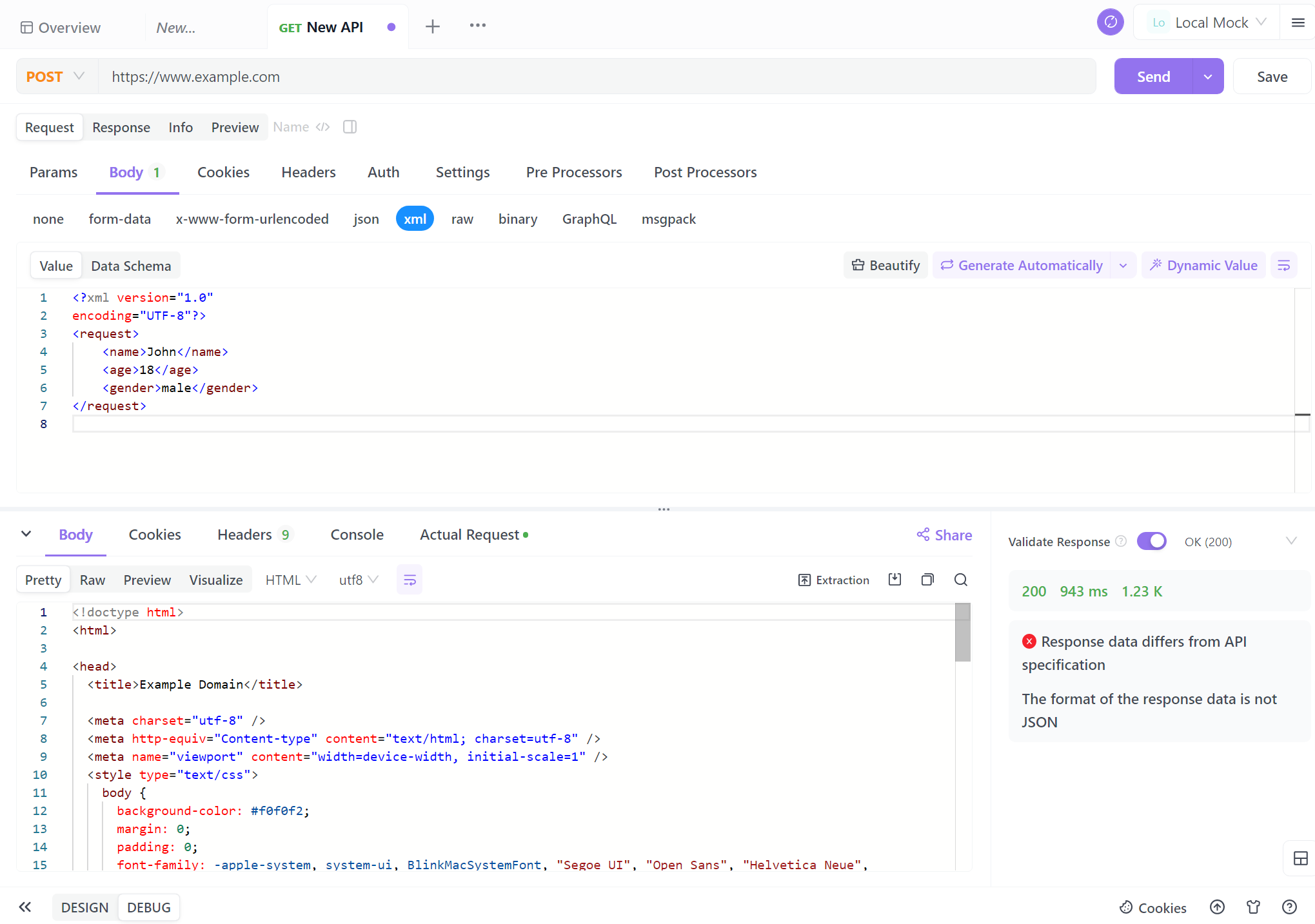Viewport: 1315px width, 924px height.
Task: Click the layout panel icon at right edge
Action: pyautogui.click(x=1301, y=858)
